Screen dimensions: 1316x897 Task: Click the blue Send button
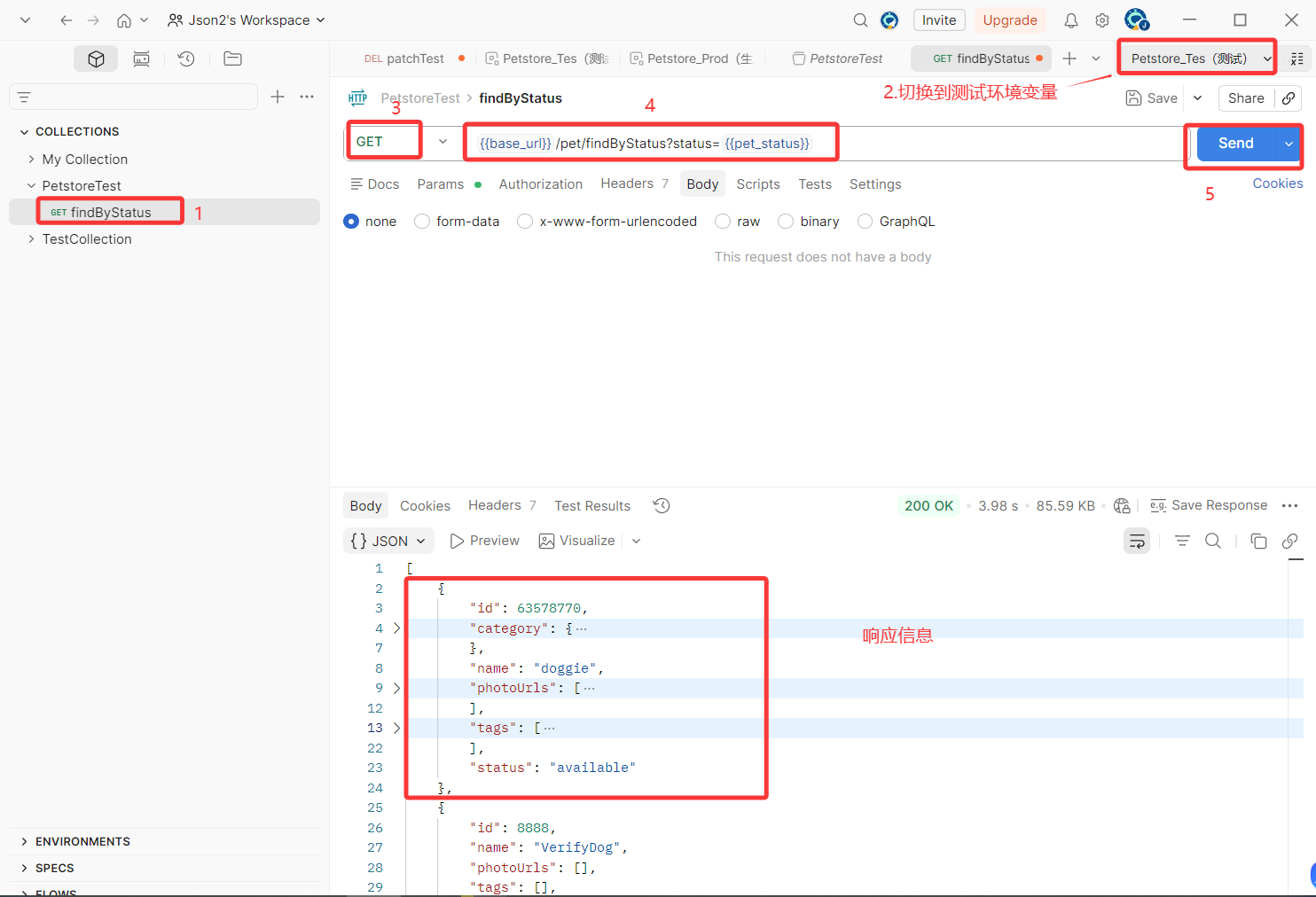[1235, 144]
